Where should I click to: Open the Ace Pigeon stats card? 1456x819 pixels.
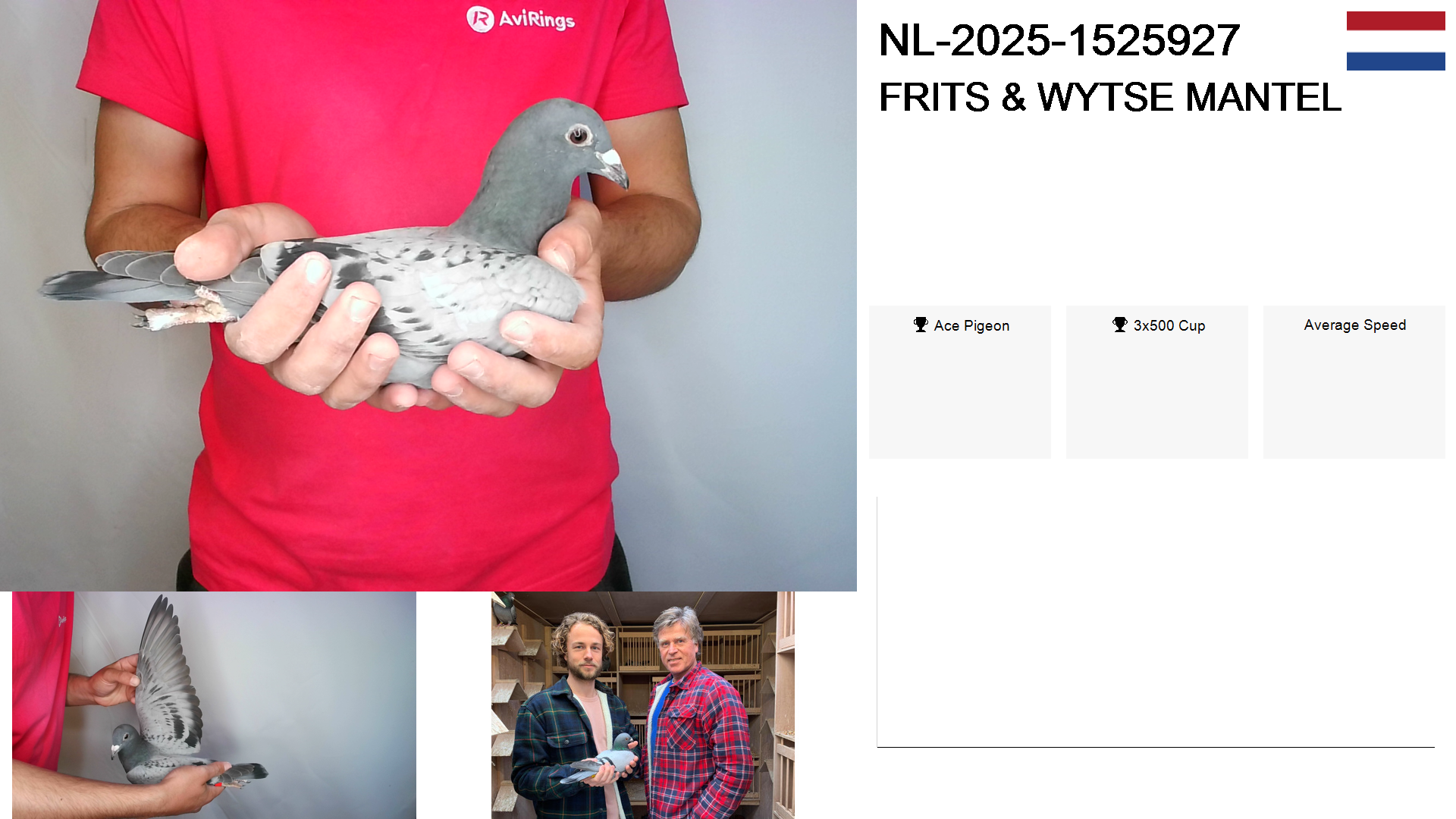click(959, 382)
